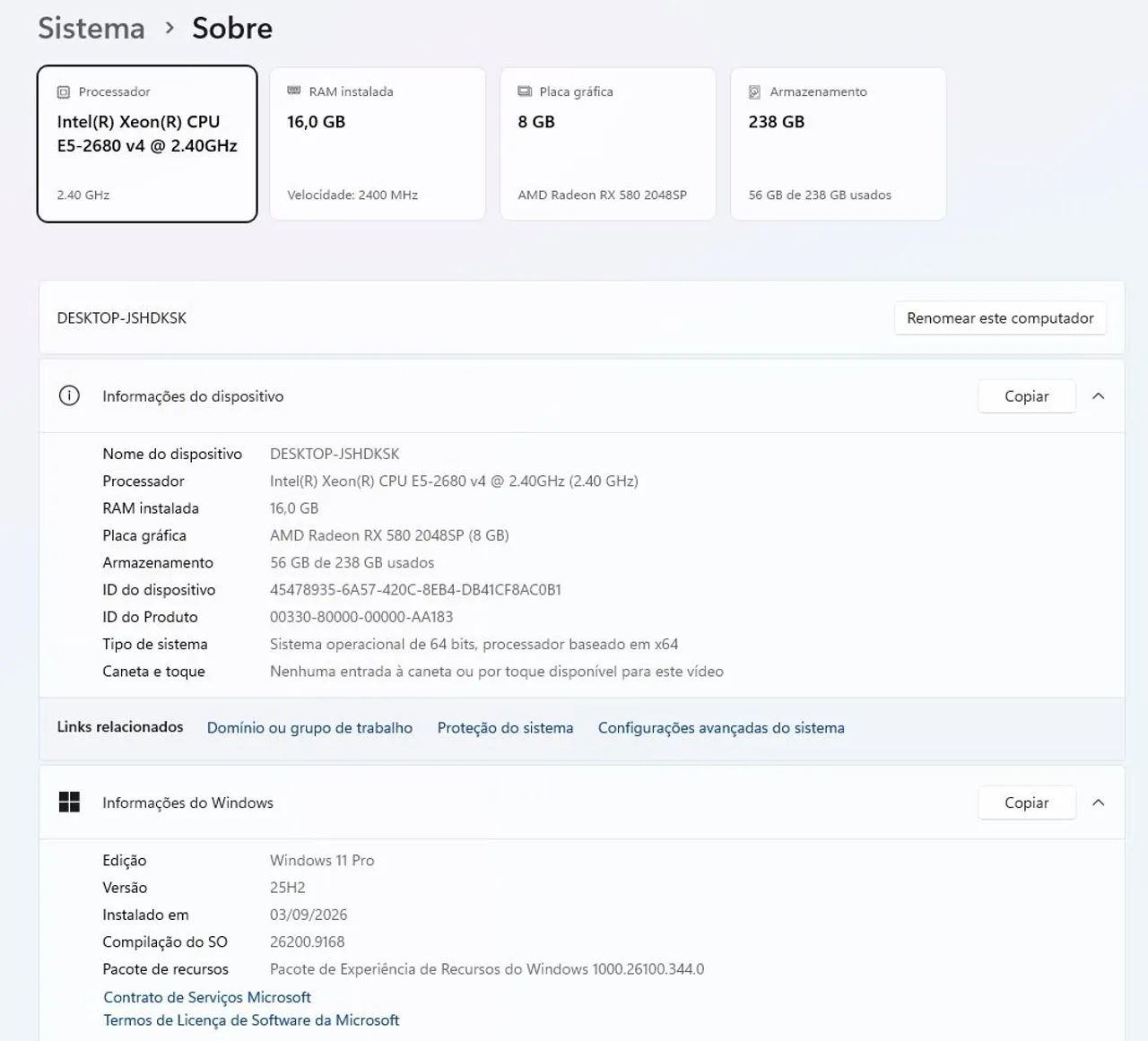Click the processor chip icon
This screenshot has height=1041, width=1148.
pyautogui.click(x=64, y=92)
